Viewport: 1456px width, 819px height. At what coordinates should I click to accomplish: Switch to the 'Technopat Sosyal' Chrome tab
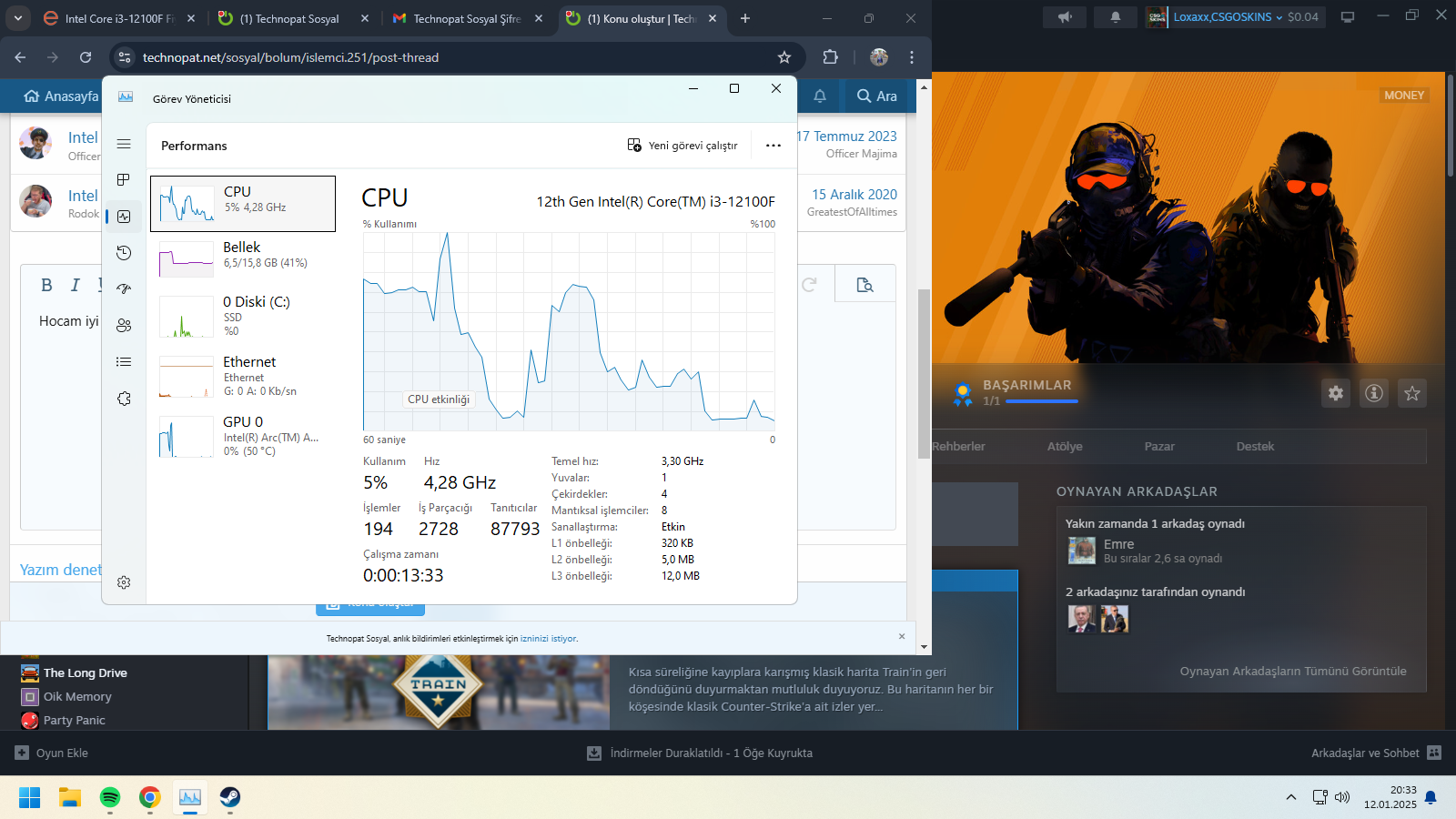294,18
